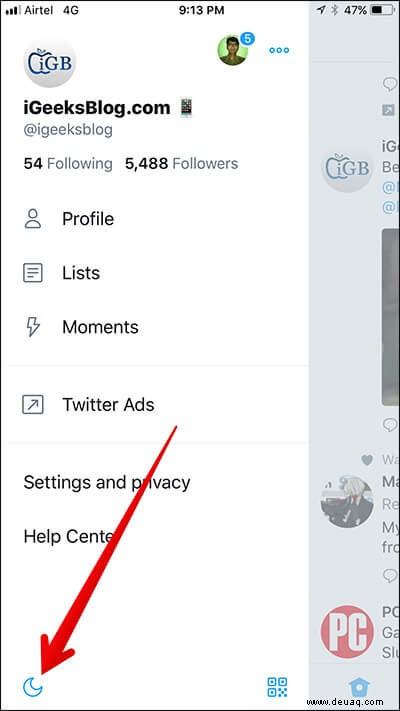Open Settings and privacy

pyautogui.click(x=107, y=482)
